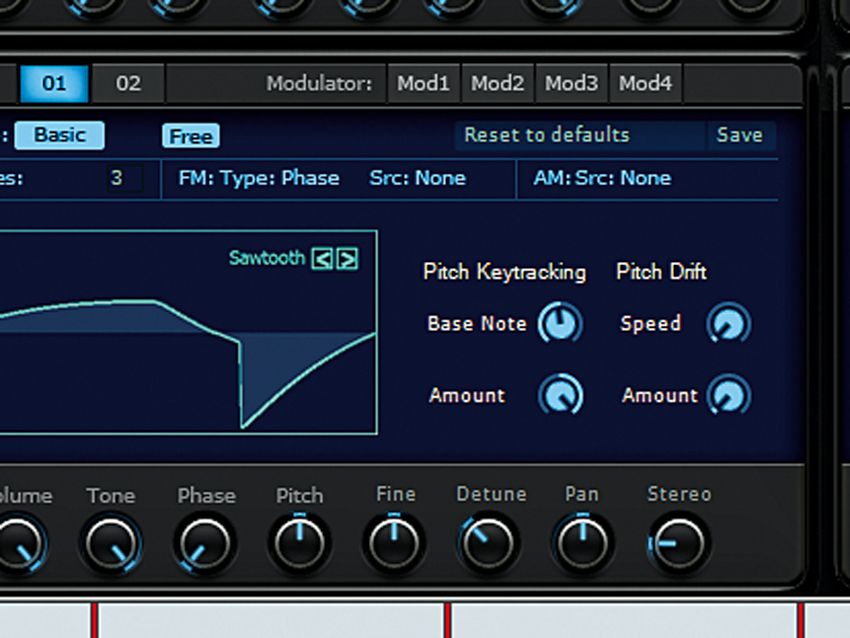The image size is (850, 638).
Task: Click the Pan knob
Action: [x=582, y=543]
